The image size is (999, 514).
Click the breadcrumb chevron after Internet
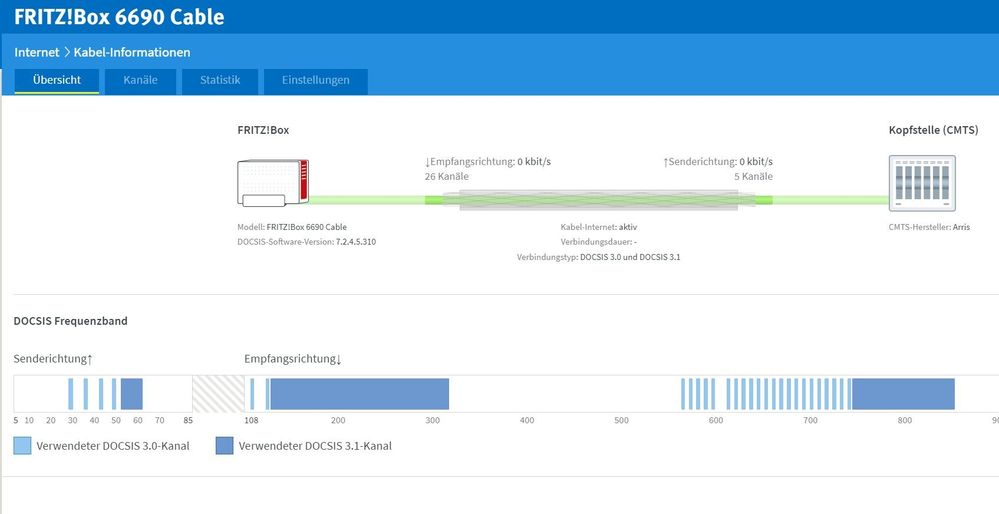click(x=66, y=52)
